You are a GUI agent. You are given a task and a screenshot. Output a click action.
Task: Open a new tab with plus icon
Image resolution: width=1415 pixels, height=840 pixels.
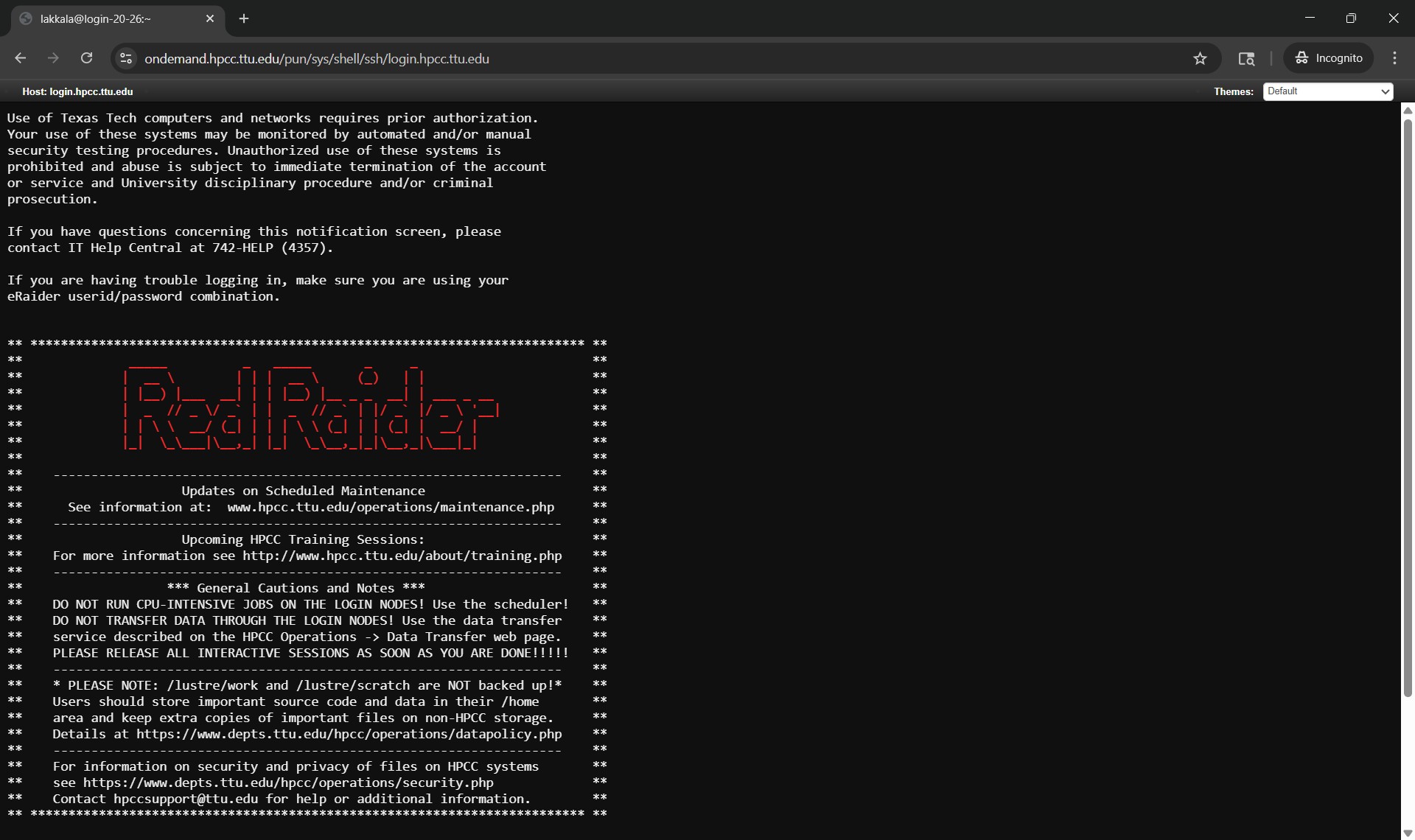pos(244,18)
